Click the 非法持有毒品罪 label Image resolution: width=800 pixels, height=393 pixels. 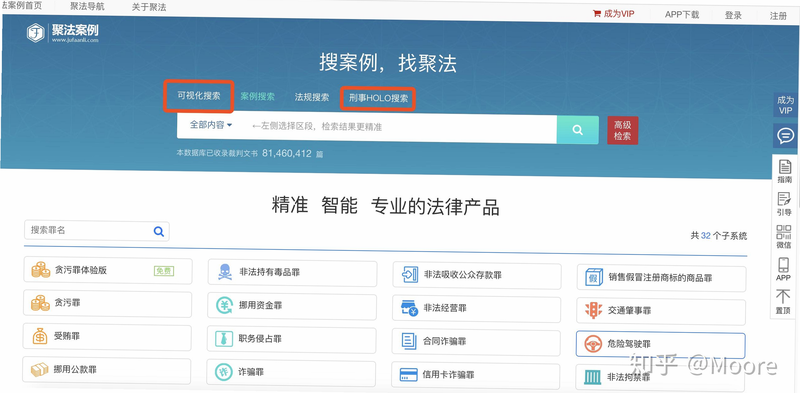click(269, 272)
